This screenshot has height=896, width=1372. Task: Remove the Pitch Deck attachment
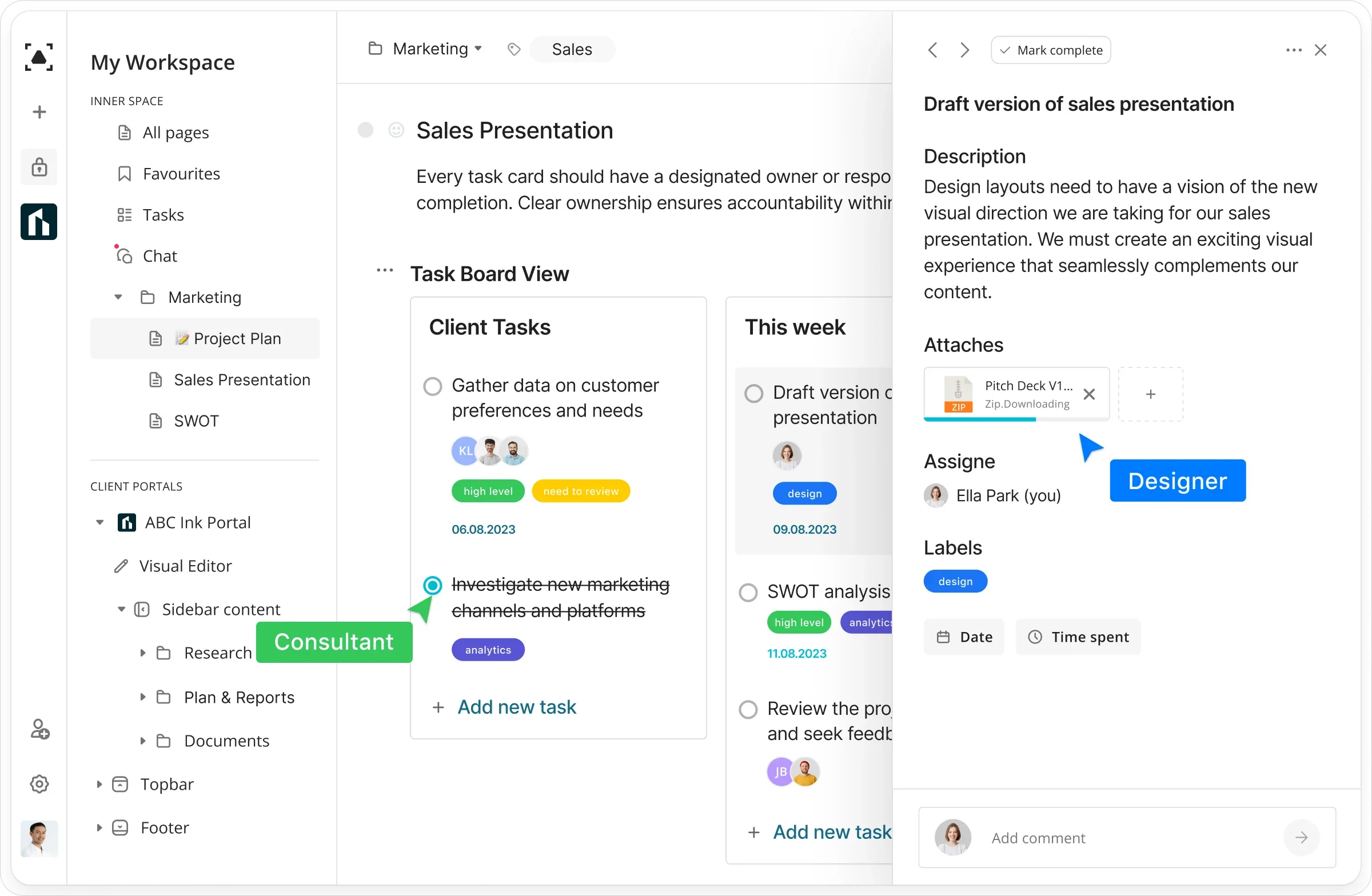point(1089,394)
